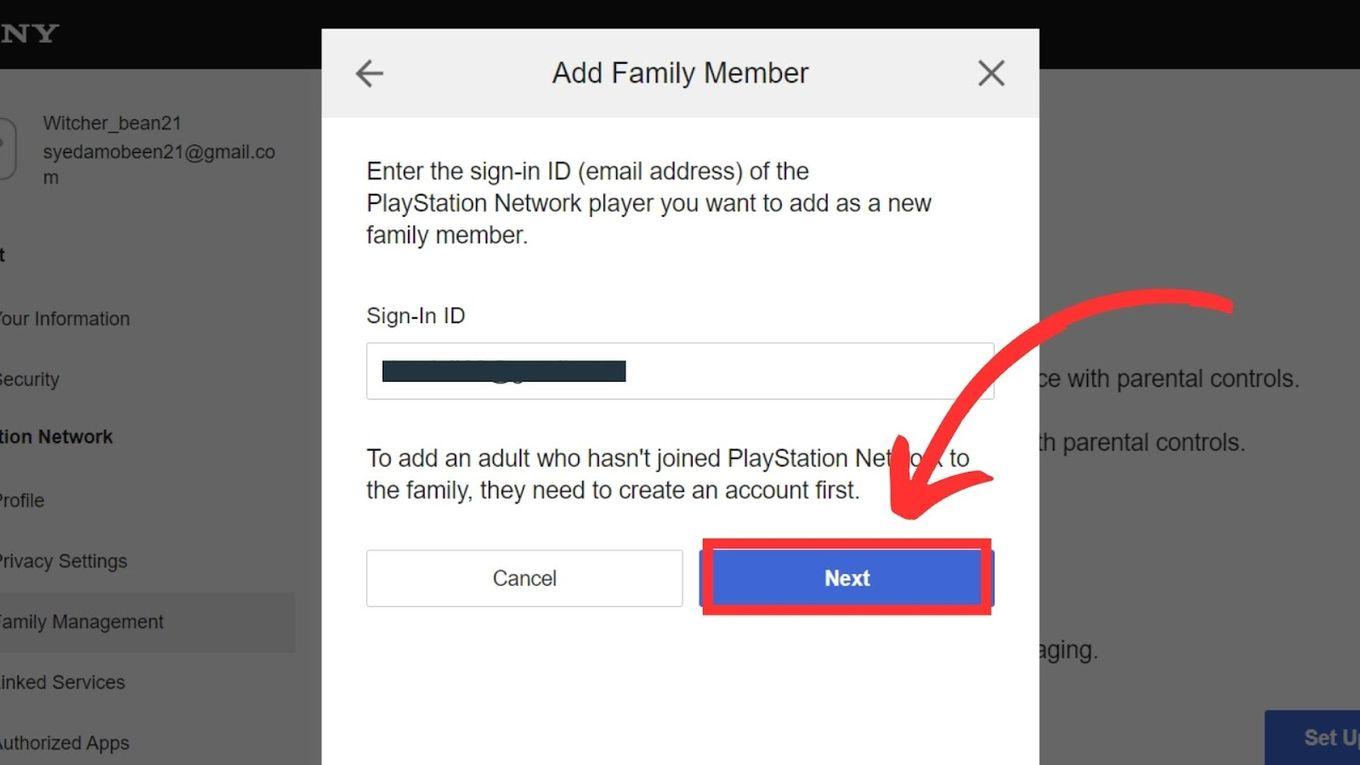Open the Family Management section
Viewport: 1360px width, 765px height.
coord(82,621)
